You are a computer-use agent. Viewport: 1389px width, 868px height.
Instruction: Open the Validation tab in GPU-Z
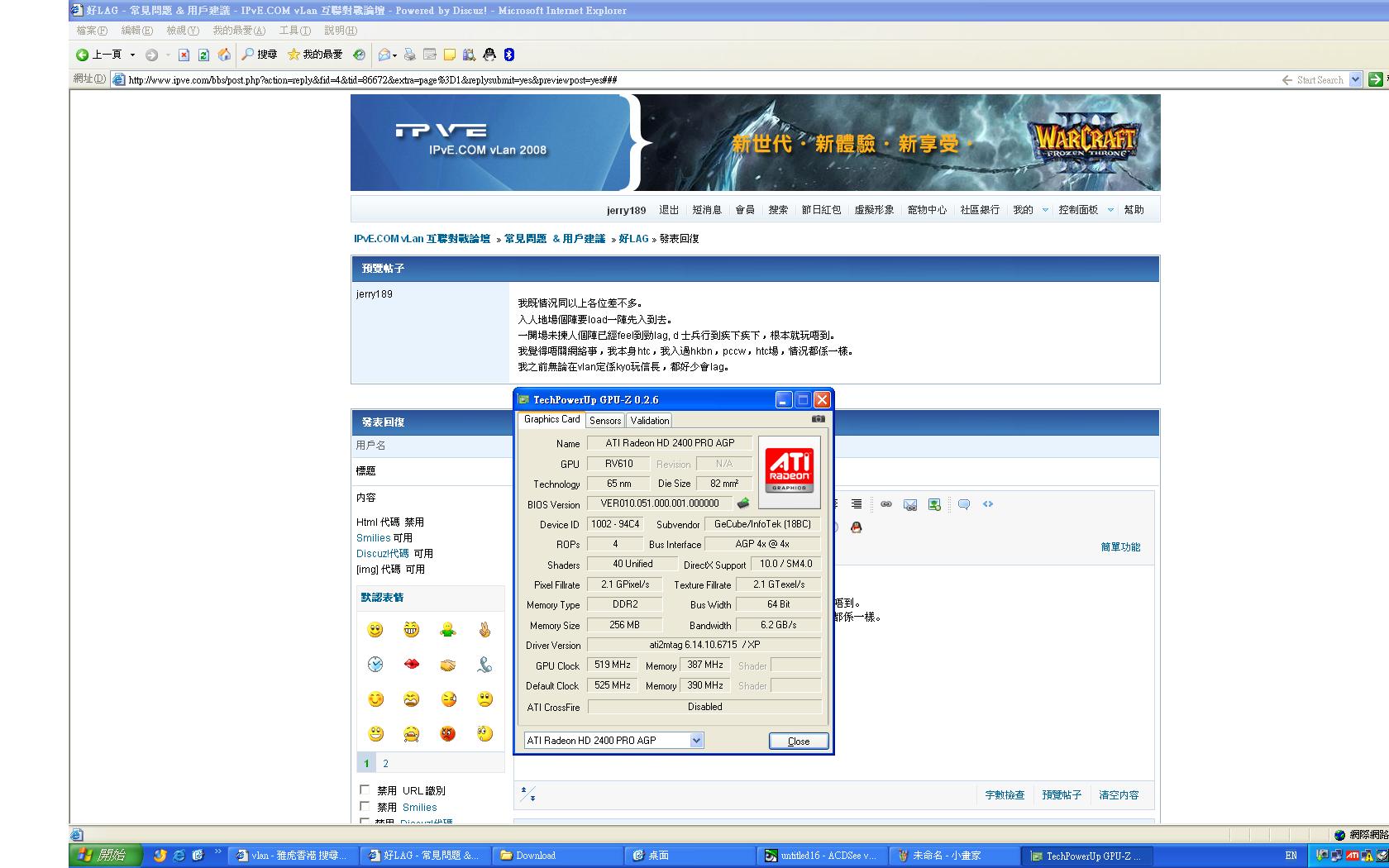(649, 421)
